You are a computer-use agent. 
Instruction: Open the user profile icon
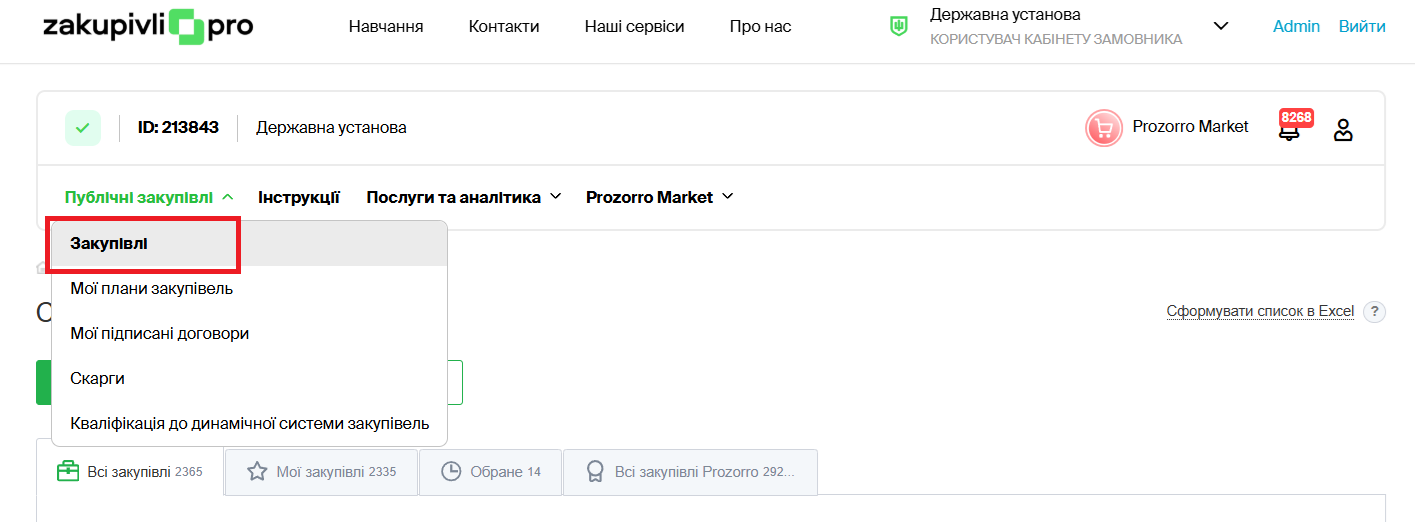coord(1343,130)
